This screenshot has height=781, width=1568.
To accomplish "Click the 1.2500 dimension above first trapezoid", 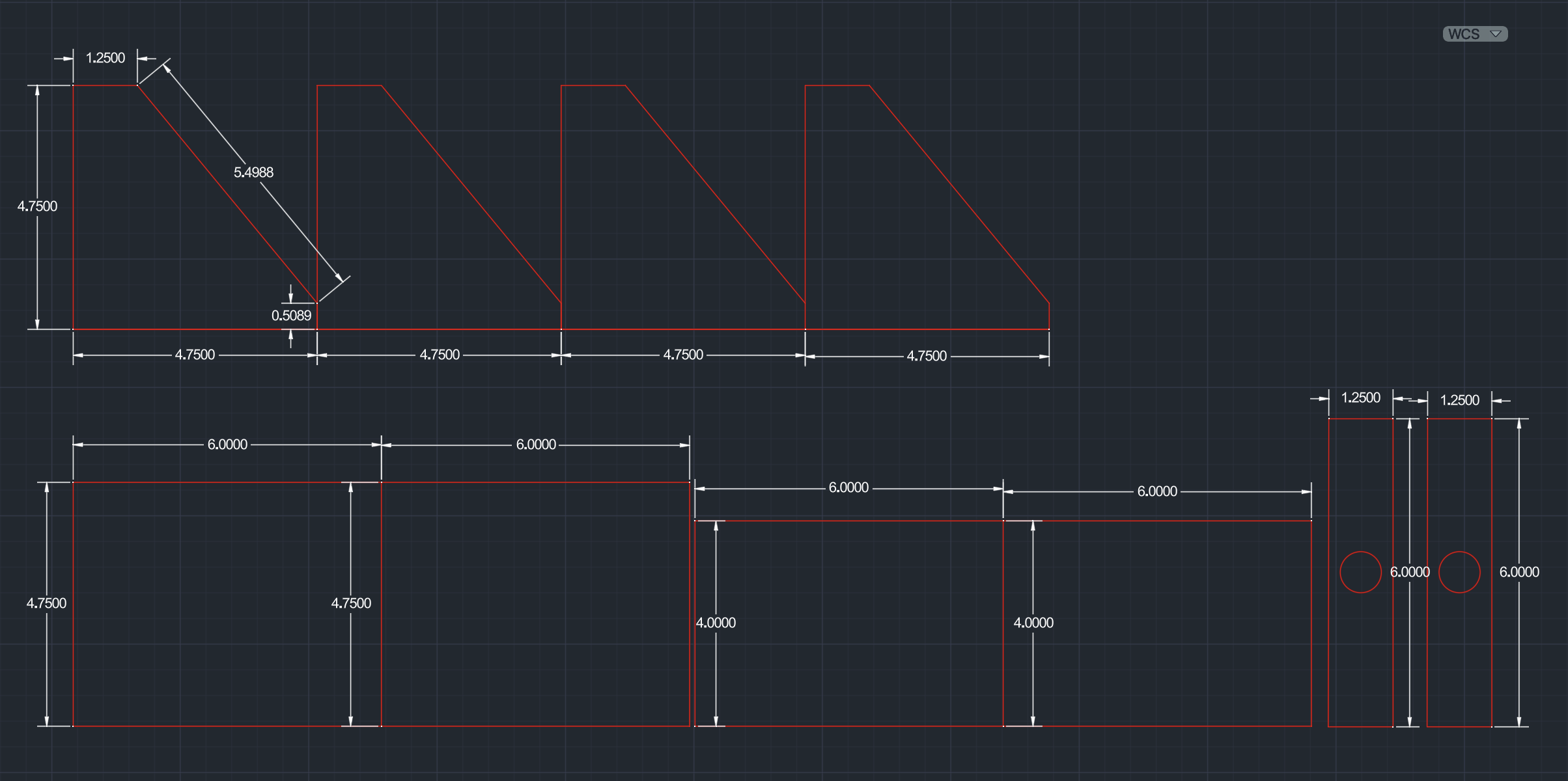I will (105, 58).
